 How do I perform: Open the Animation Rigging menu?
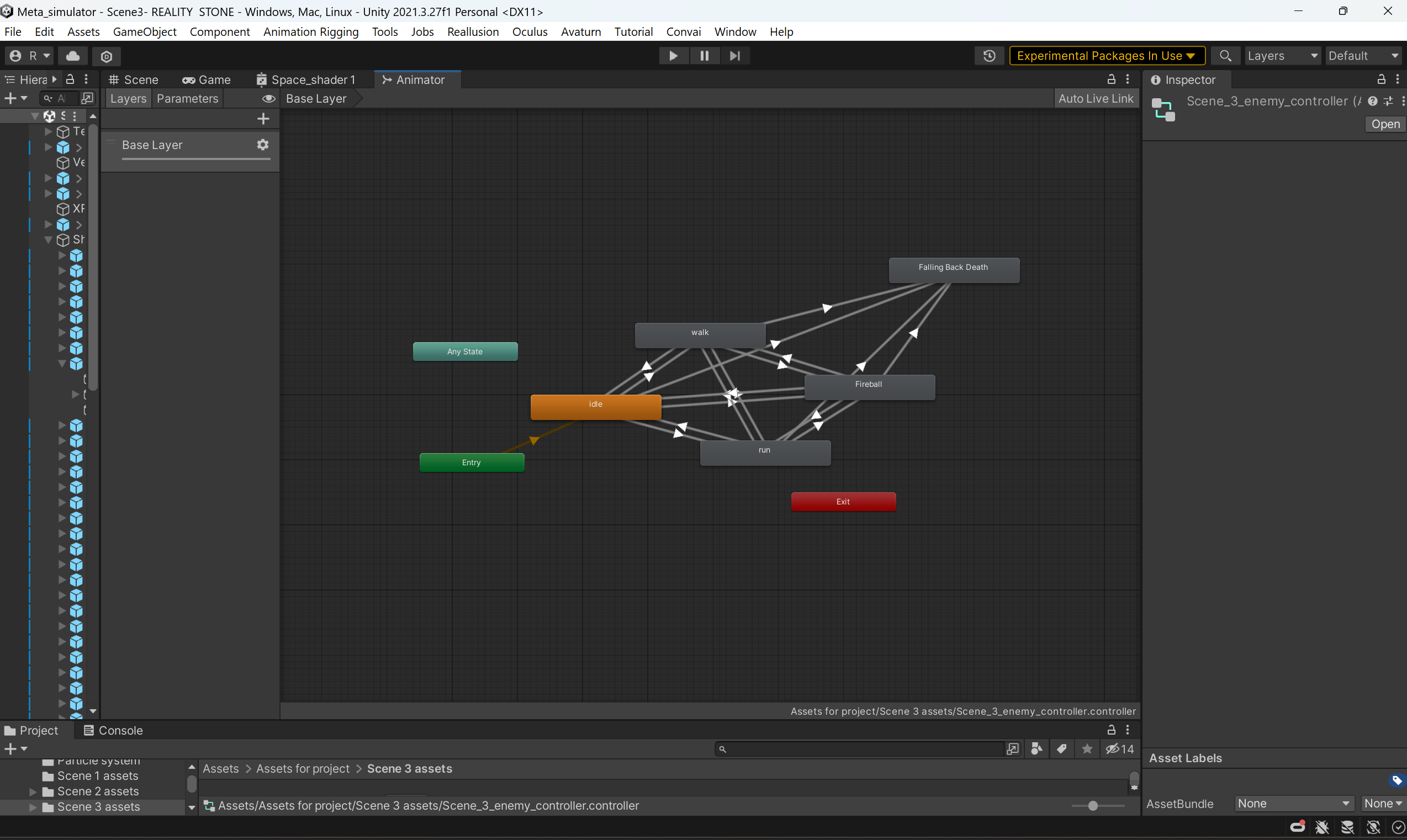[x=310, y=31]
